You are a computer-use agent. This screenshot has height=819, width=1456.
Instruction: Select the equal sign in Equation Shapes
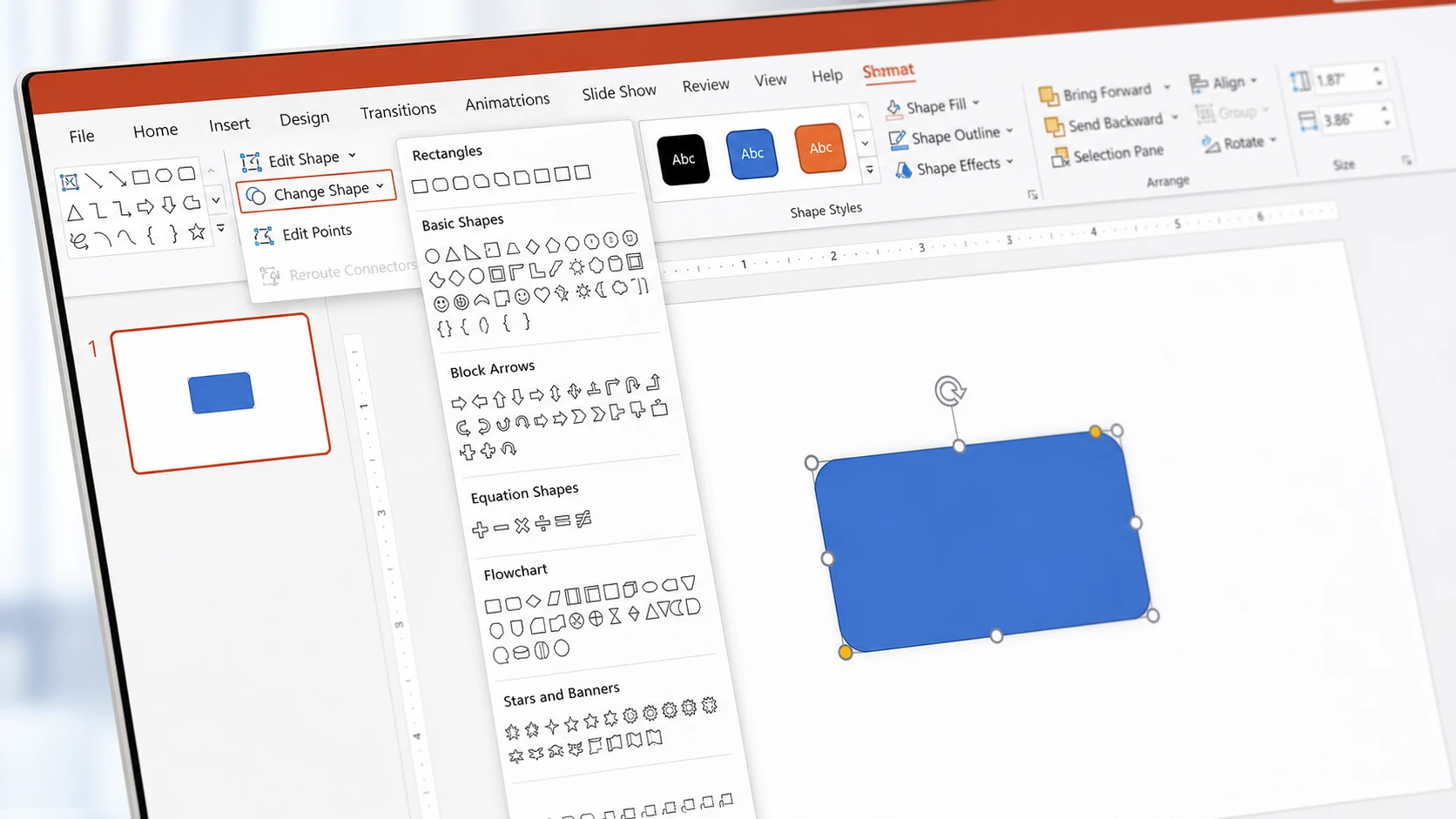tap(563, 521)
